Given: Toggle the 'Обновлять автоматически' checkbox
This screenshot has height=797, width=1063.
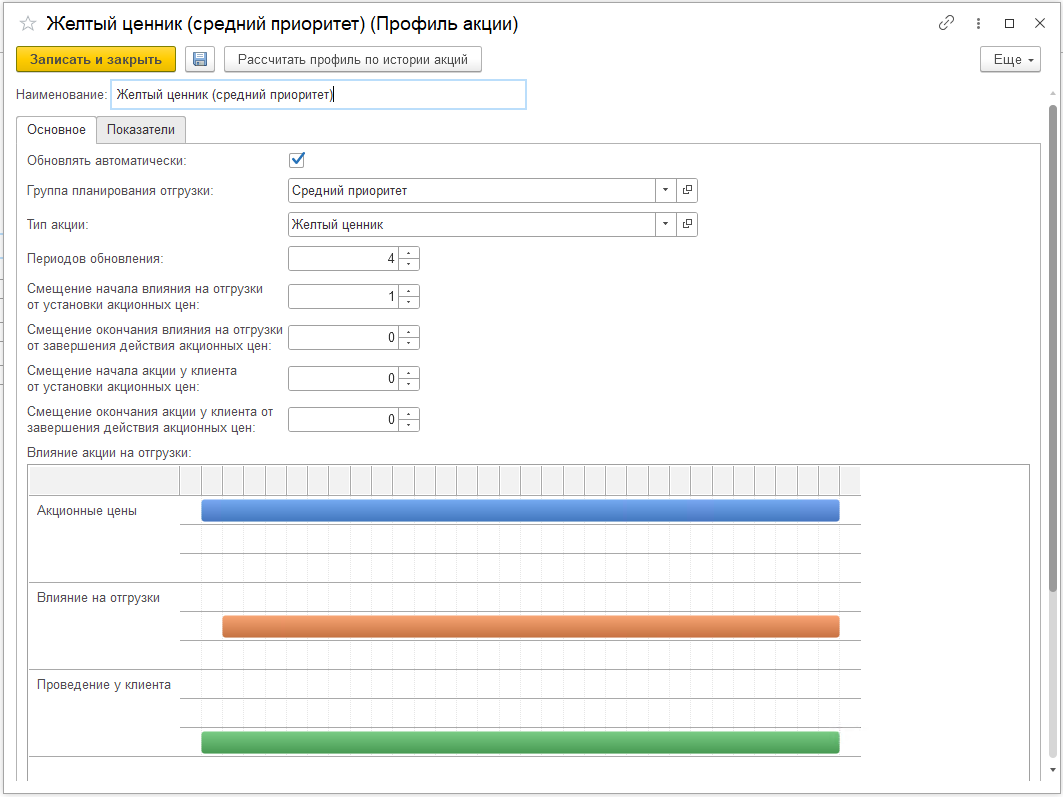Looking at the screenshot, I should tap(296, 160).
